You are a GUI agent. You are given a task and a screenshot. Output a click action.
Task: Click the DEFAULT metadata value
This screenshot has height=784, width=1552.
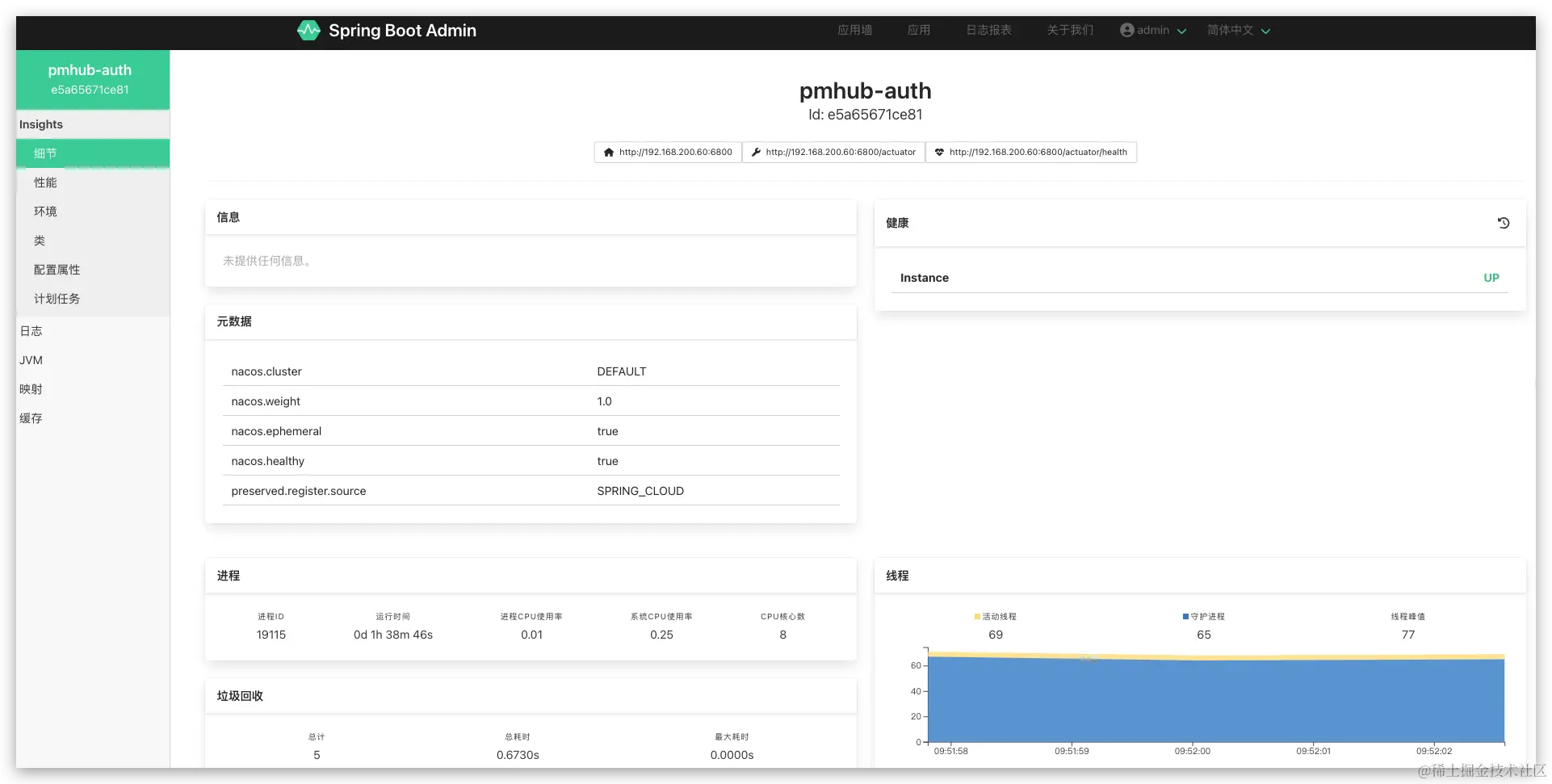click(x=622, y=371)
